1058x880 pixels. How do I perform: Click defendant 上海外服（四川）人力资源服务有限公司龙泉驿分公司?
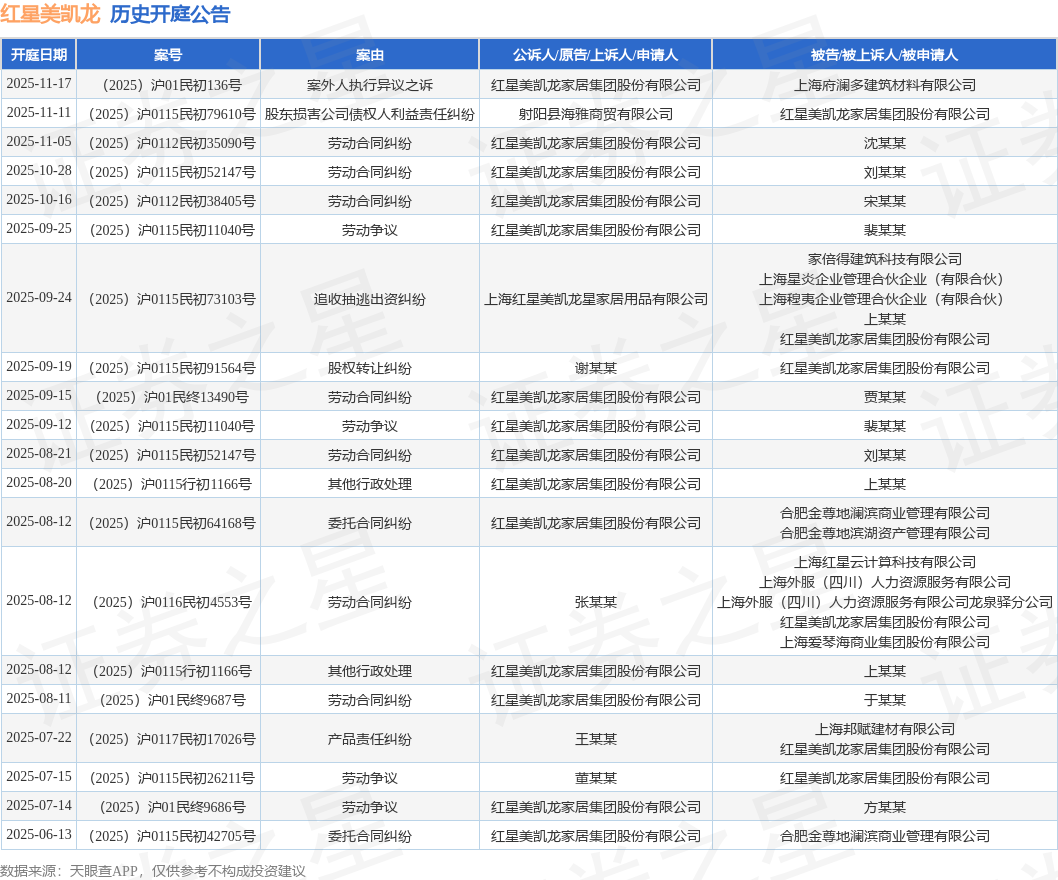click(885, 602)
